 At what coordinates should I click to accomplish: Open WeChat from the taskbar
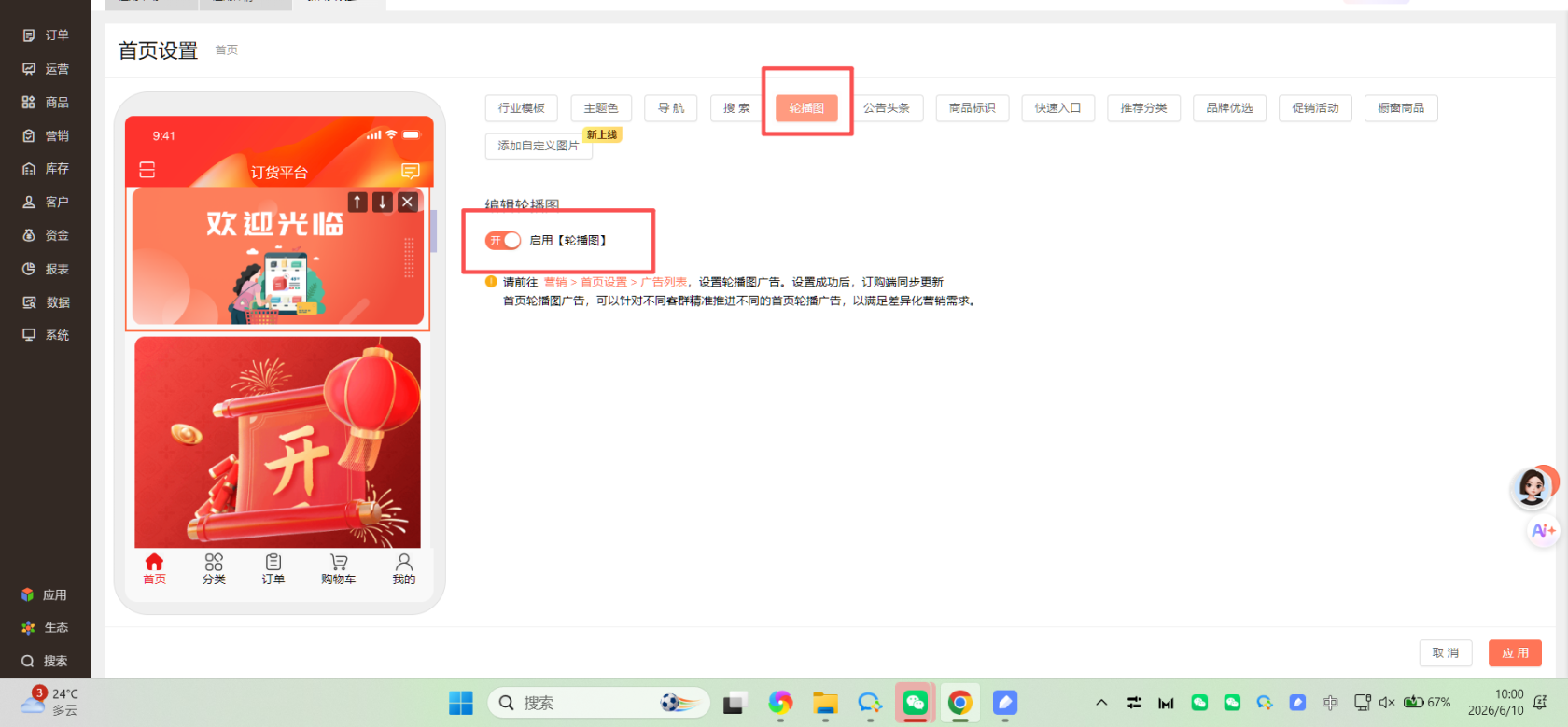click(x=915, y=703)
